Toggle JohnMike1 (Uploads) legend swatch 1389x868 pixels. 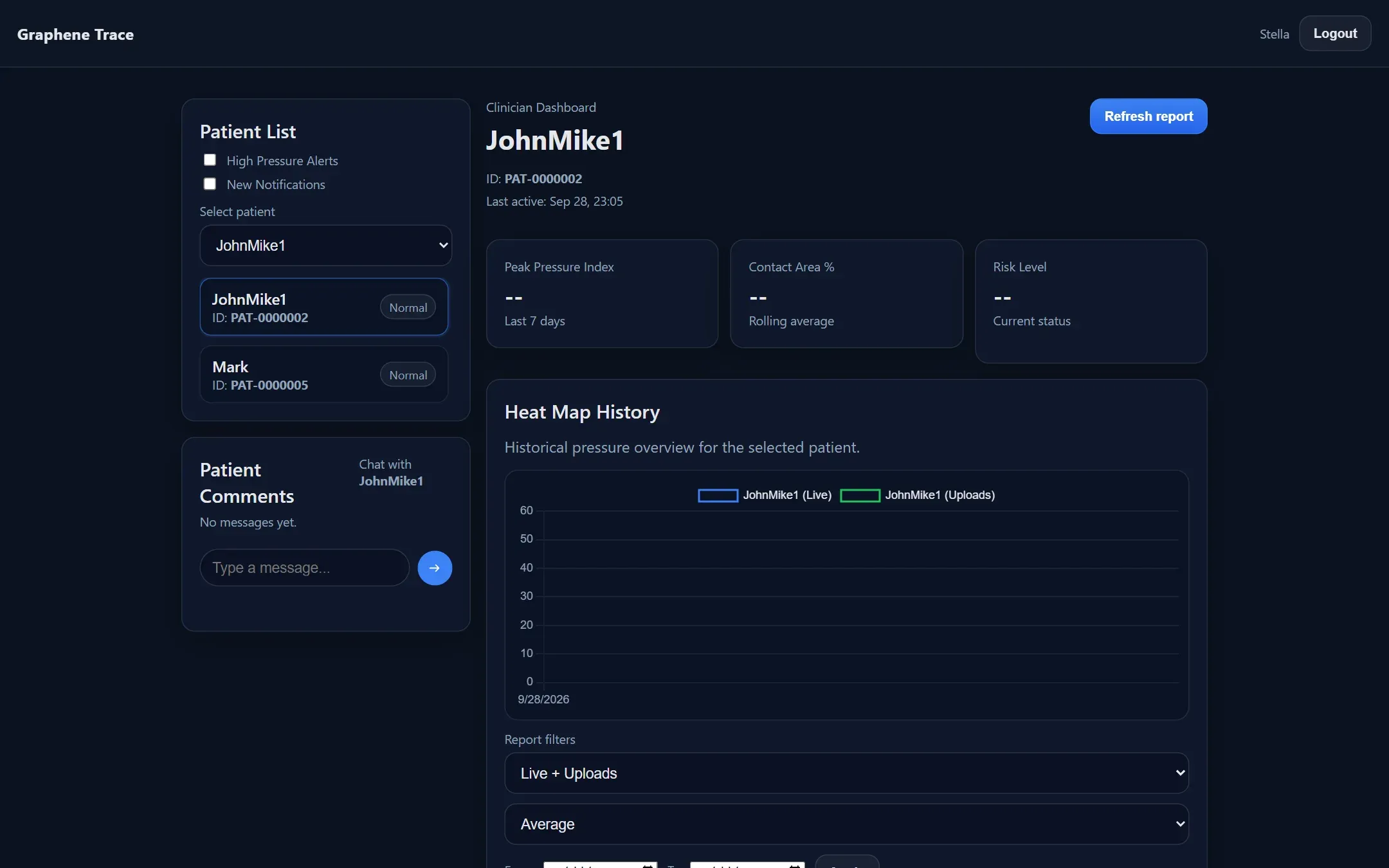pyautogui.click(x=860, y=496)
